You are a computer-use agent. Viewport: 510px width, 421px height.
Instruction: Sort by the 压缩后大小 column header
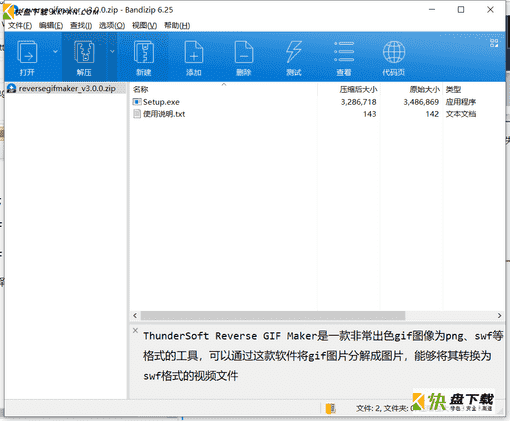349,89
